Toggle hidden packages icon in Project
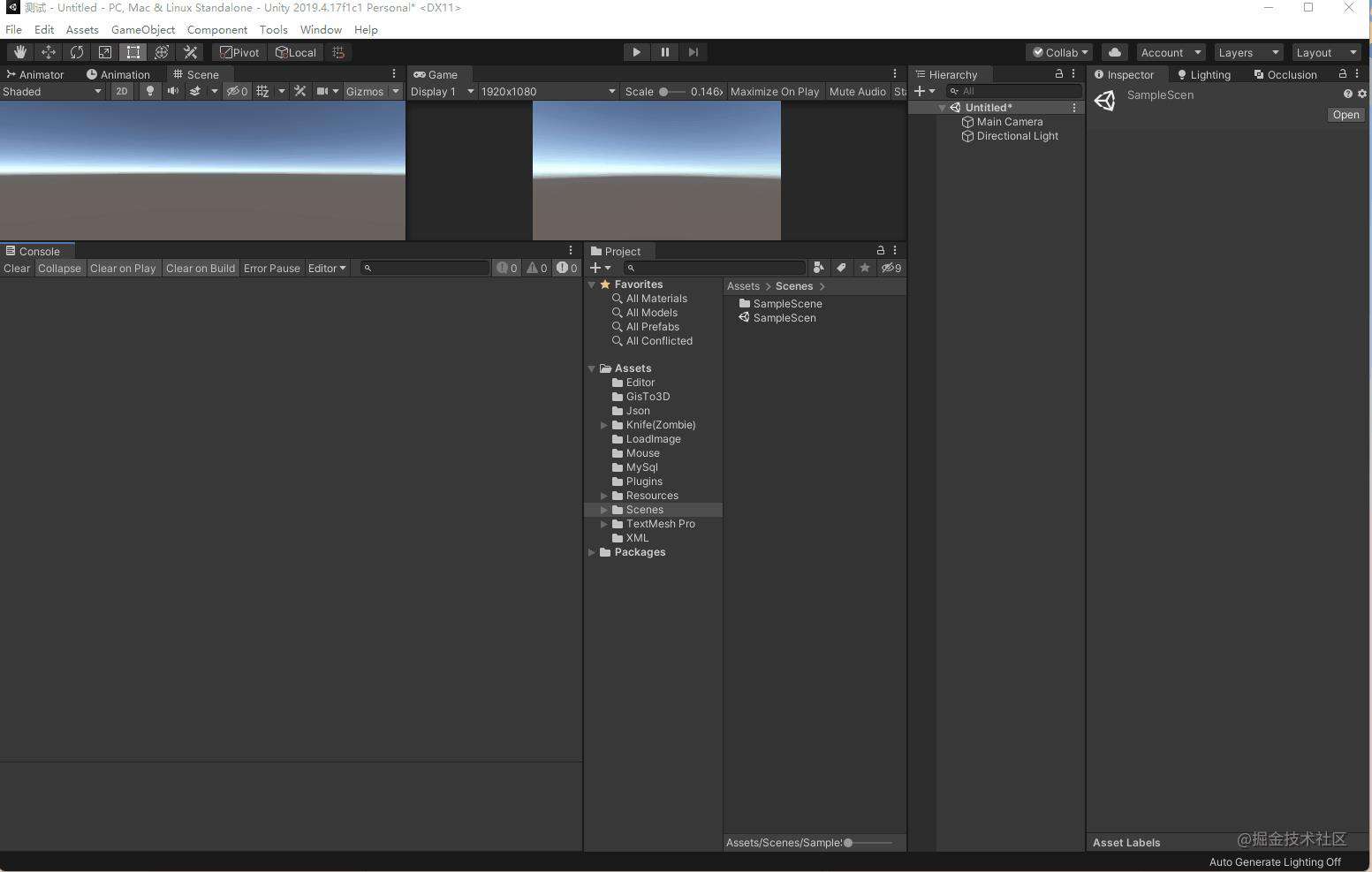This screenshot has width=1372, height=872. pyautogui.click(x=891, y=268)
